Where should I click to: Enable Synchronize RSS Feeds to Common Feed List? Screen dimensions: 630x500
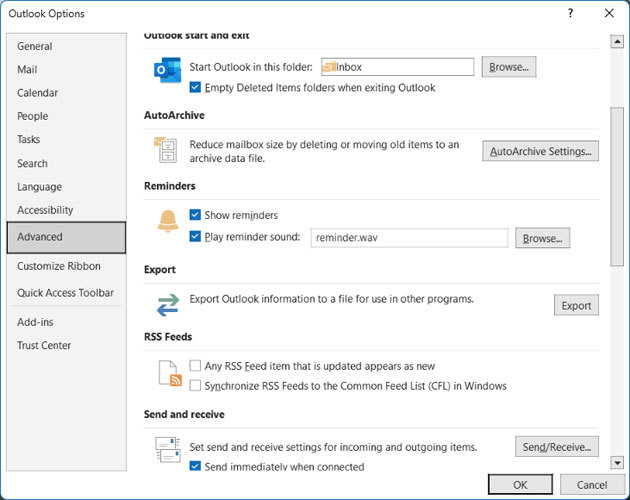click(x=195, y=386)
